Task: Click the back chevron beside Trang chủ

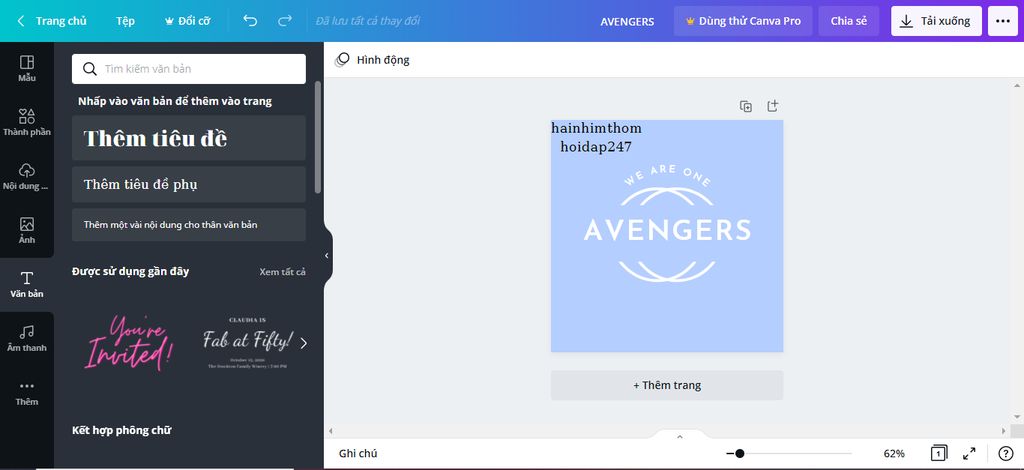Action: tap(20, 21)
